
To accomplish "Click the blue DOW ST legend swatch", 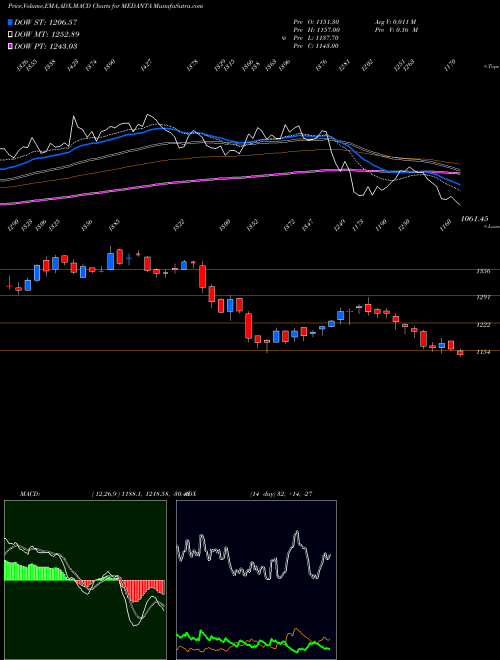I will pyautogui.click(x=11, y=22).
